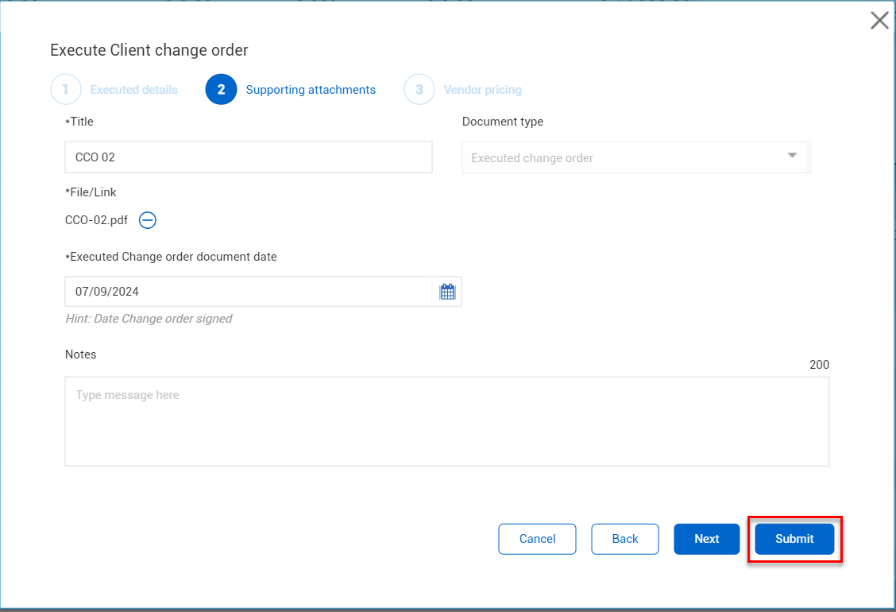Remove the CCO-02.pdf attachment

click(x=147, y=220)
